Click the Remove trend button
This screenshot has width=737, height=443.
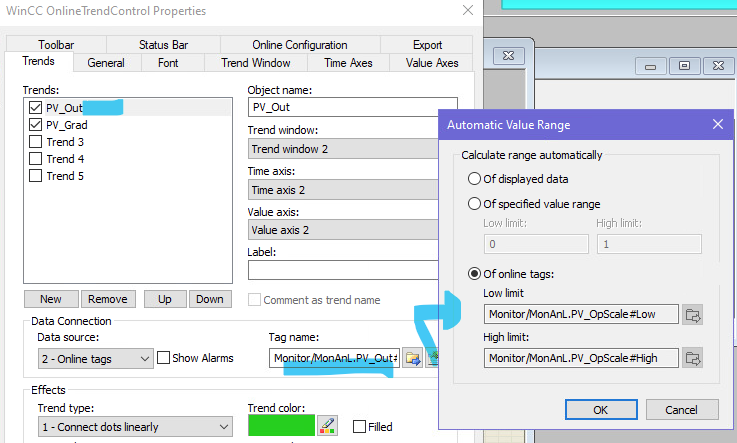coord(108,299)
